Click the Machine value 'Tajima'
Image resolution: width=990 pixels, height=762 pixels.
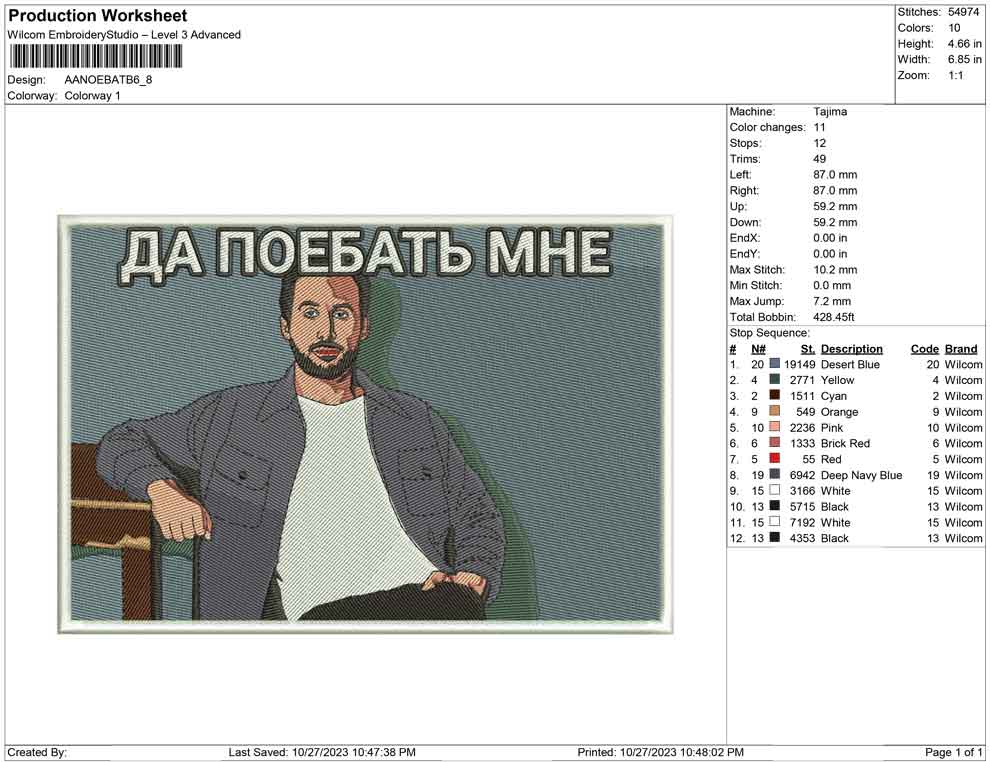[x=830, y=112]
